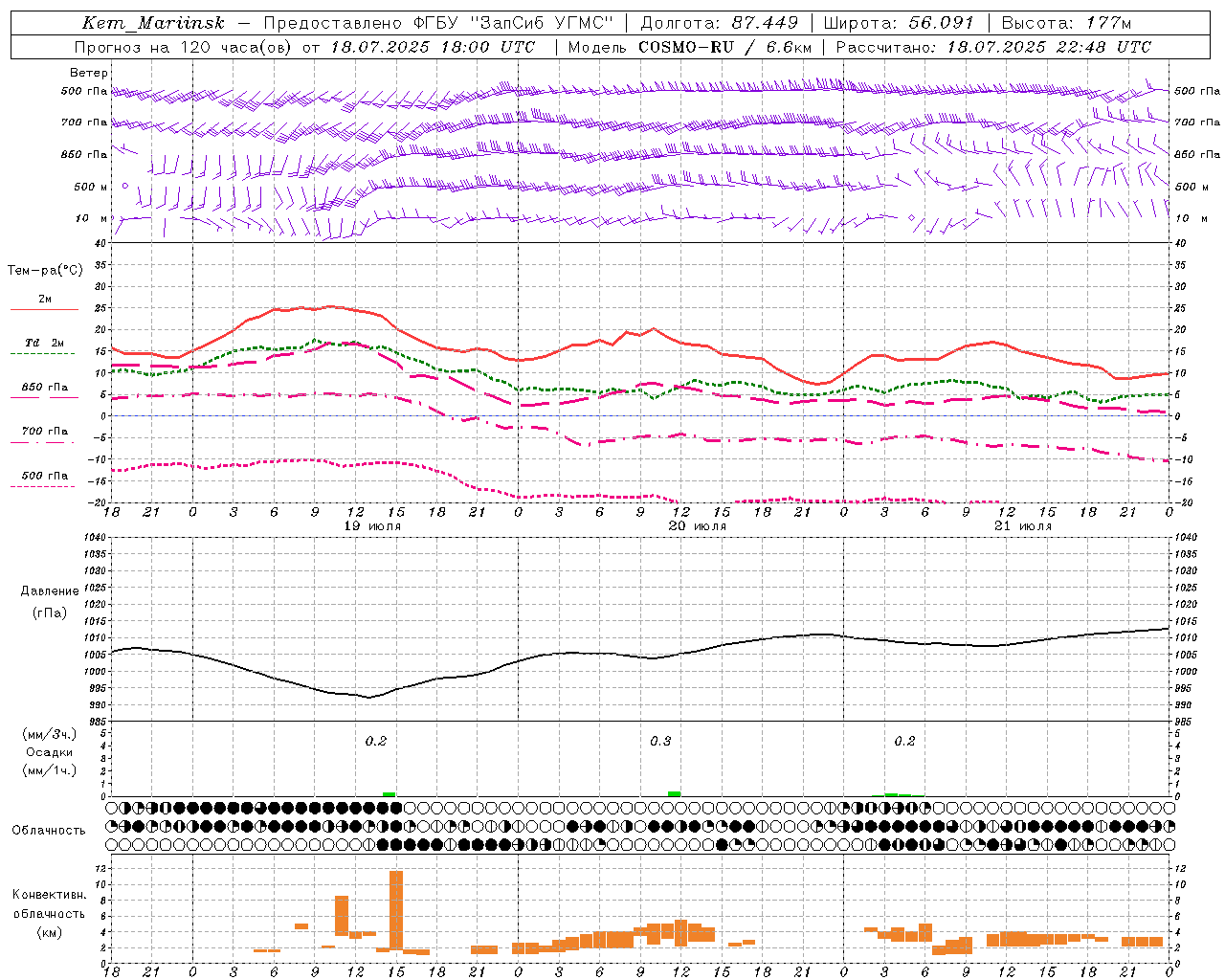
Task: Click the Td 2м dew point legend label
Action: coord(45,343)
